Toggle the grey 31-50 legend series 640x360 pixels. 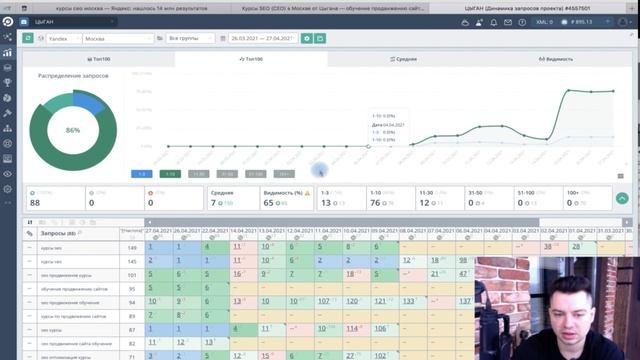coord(227,174)
